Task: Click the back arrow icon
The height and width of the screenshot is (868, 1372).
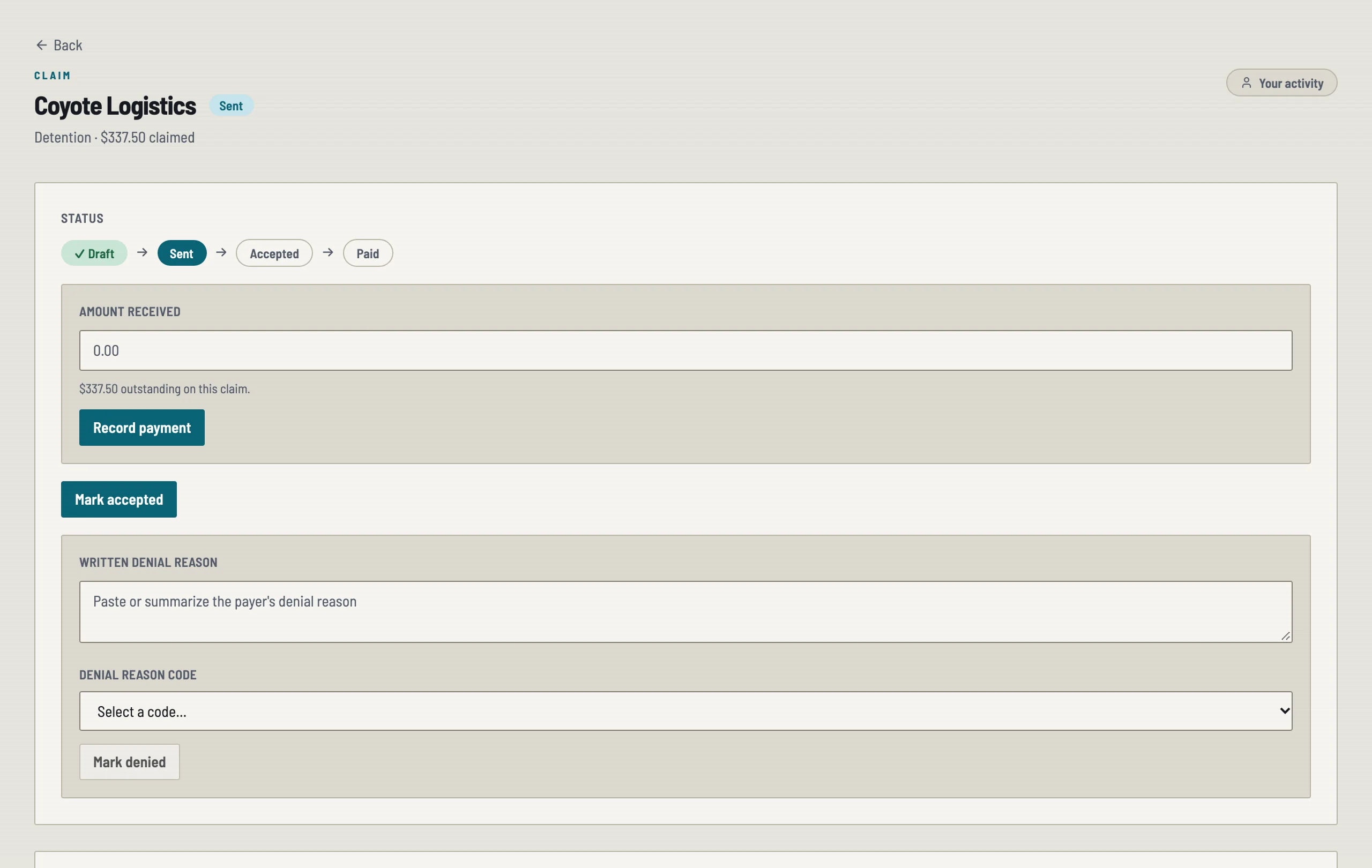Action: tap(41, 45)
